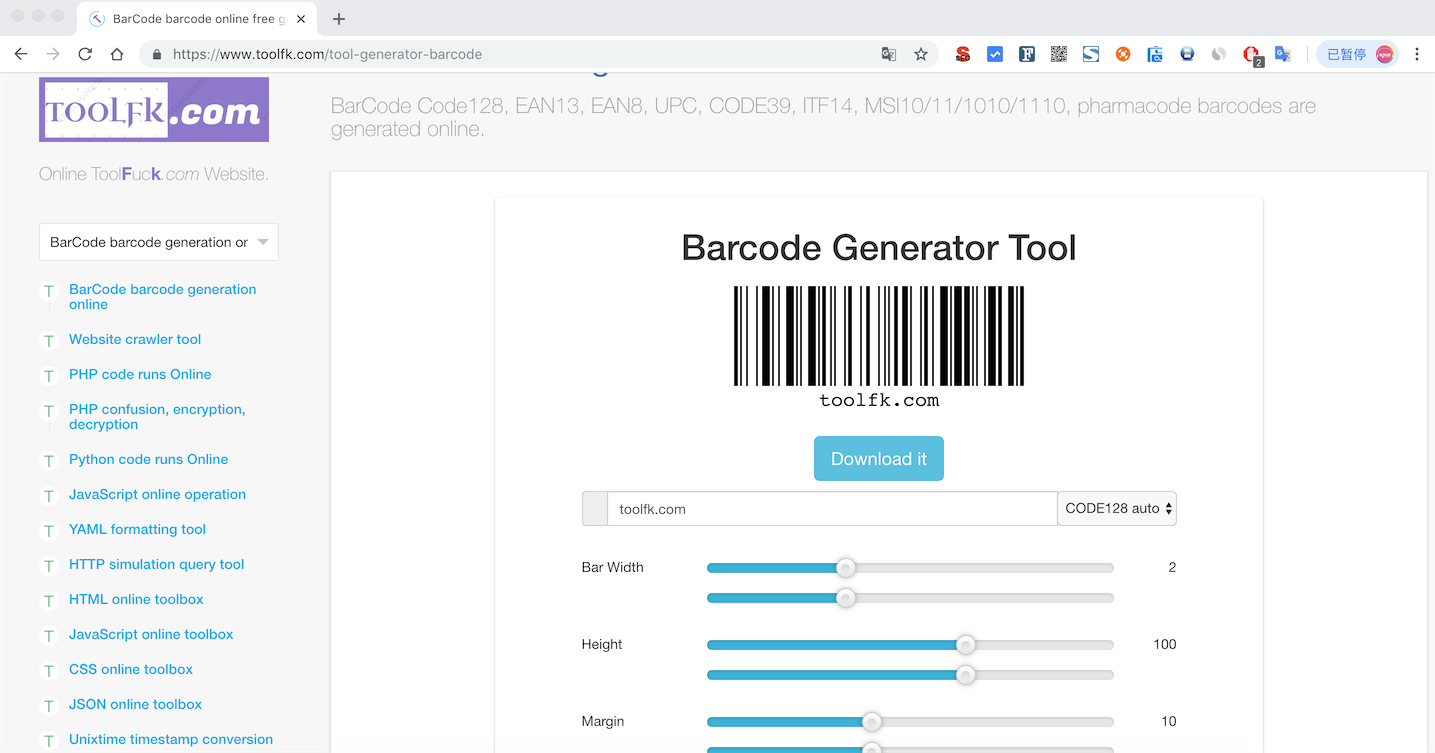Viewport: 1435px width, 753px height.
Task: Open the blue printer extension icon
Action: [1187, 54]
